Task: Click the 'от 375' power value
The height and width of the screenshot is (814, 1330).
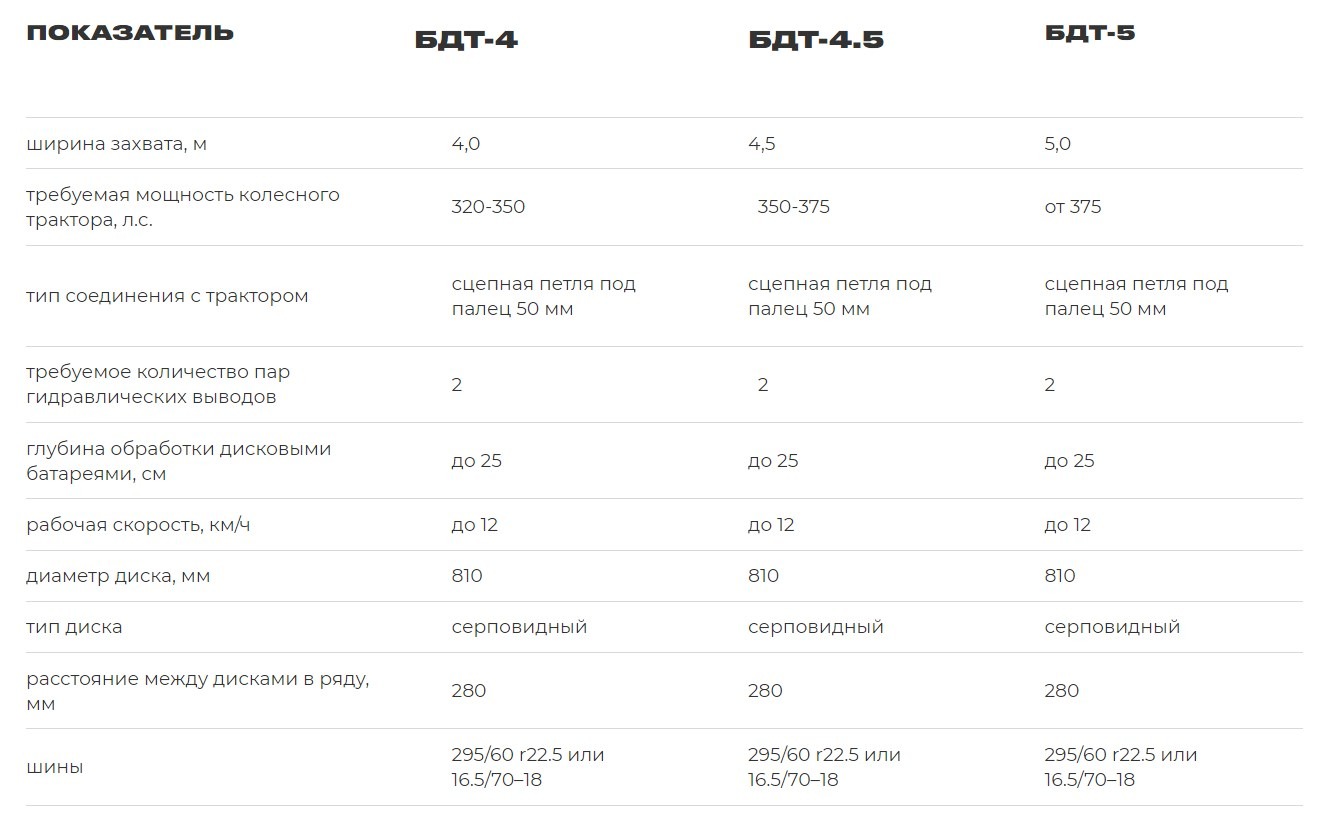Action: click(1073, 207)
